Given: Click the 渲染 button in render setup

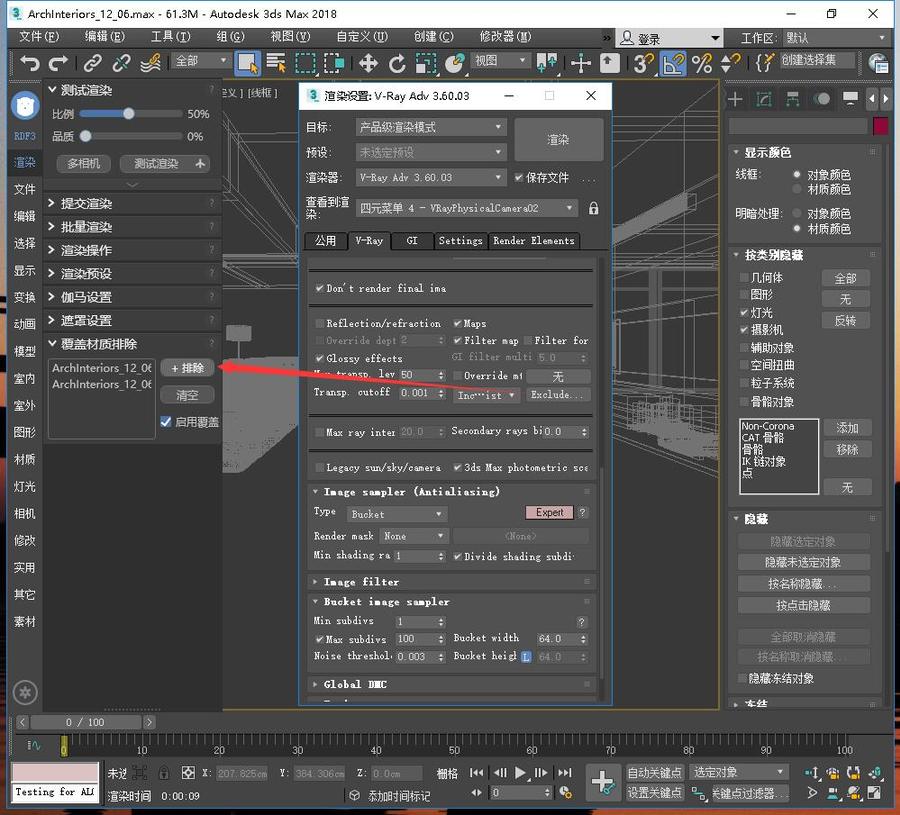Looking at the screenshot, I should (558, 139).
